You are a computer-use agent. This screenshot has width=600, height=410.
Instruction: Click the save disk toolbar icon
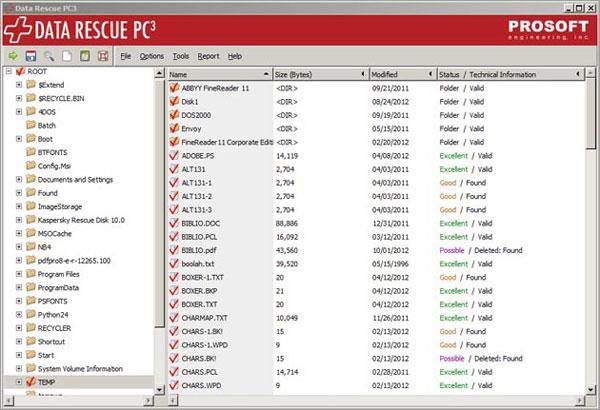pos(31,56)
